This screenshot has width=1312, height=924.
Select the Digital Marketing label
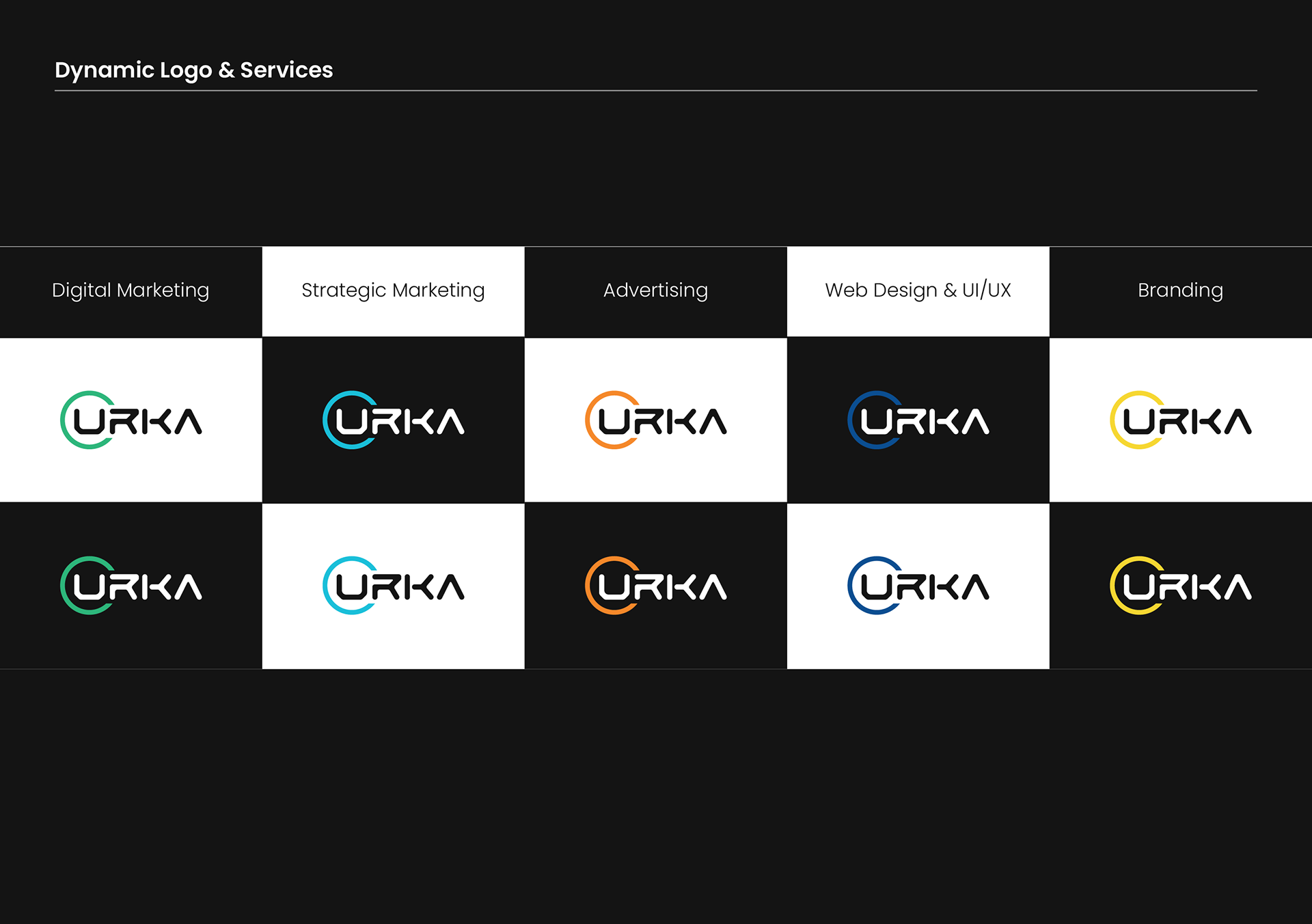[131, 290]
